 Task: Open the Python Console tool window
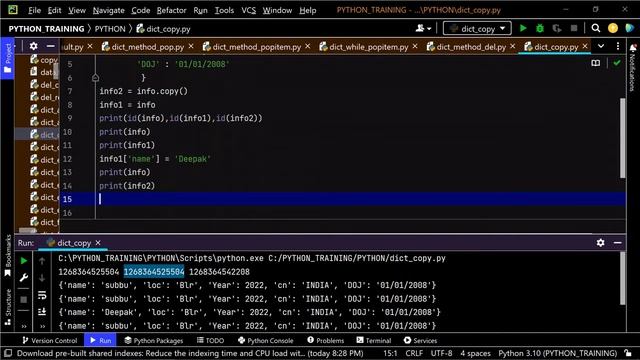265,340
